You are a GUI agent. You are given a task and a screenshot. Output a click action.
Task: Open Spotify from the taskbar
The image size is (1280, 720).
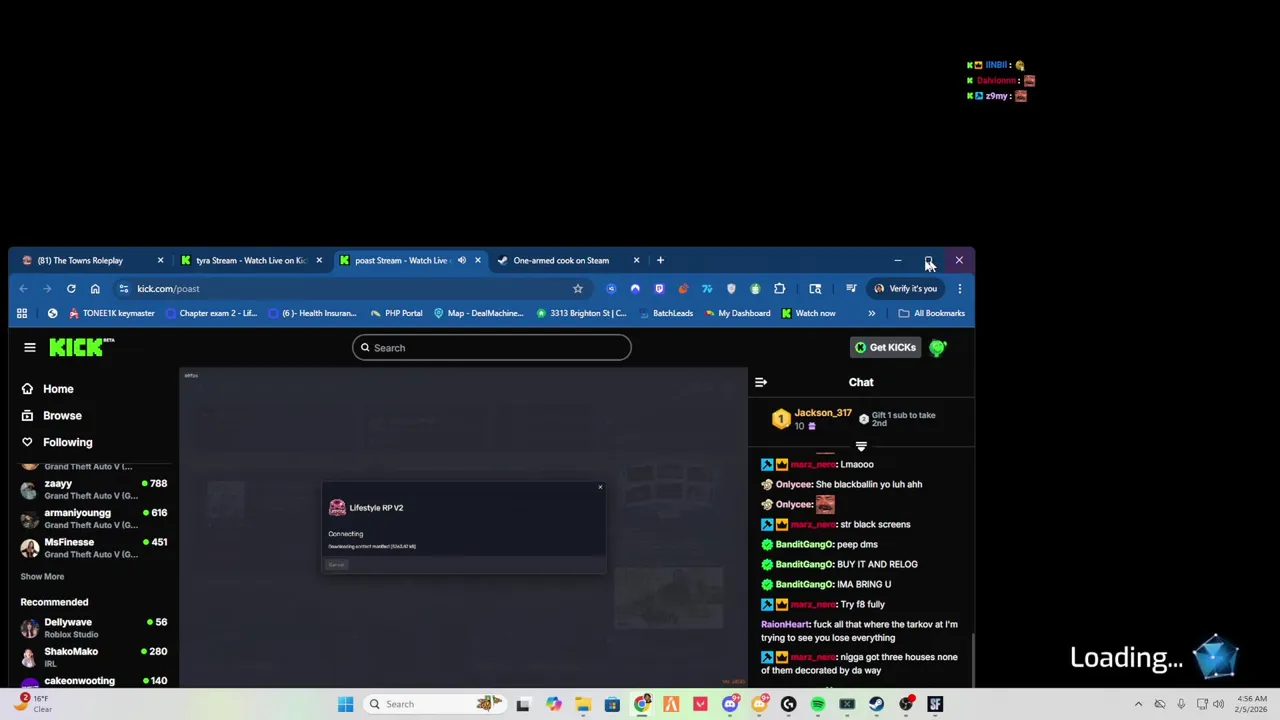[x=818, y=704]
